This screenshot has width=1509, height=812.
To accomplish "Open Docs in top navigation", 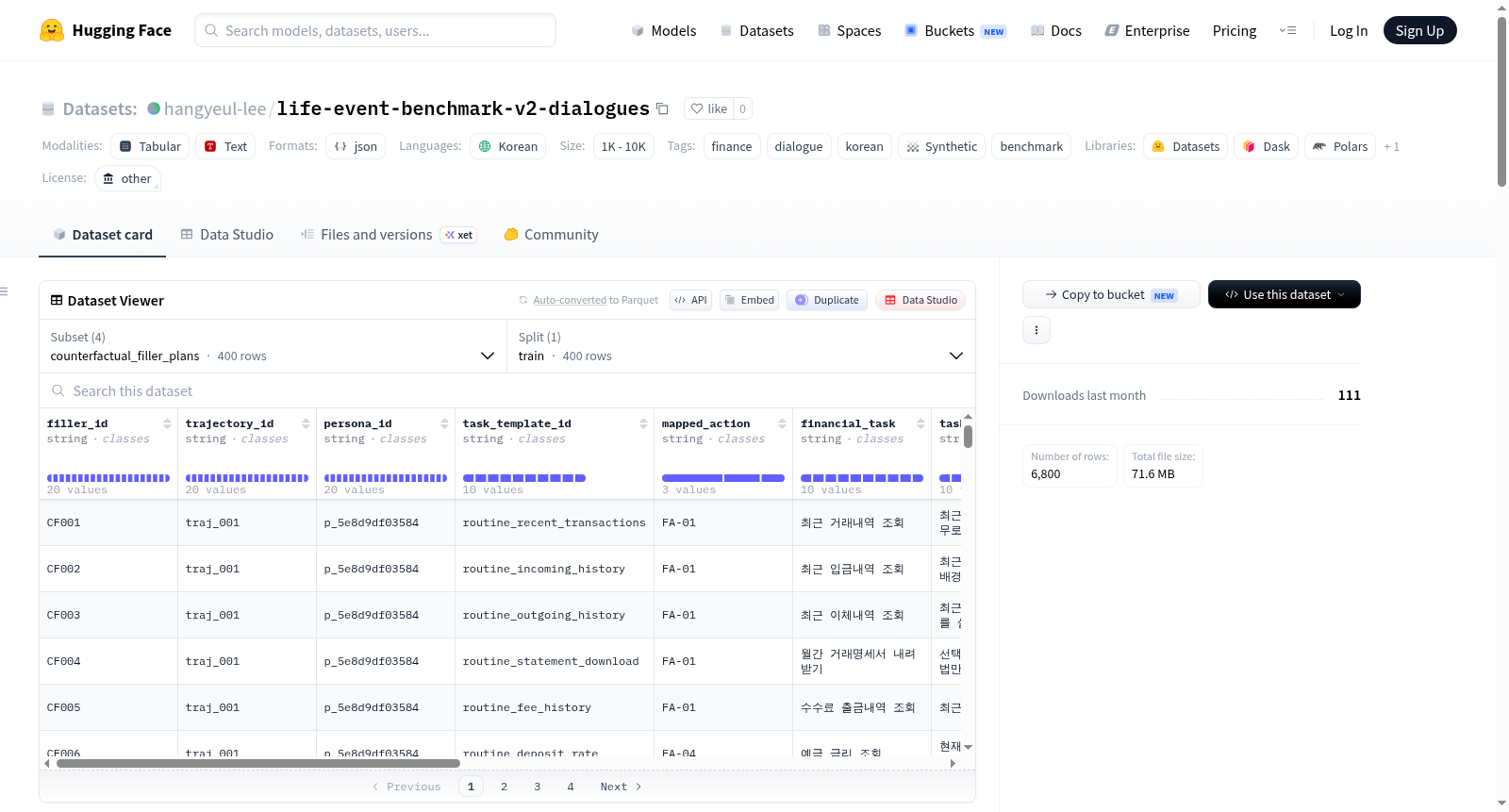I will (1055, 30).
